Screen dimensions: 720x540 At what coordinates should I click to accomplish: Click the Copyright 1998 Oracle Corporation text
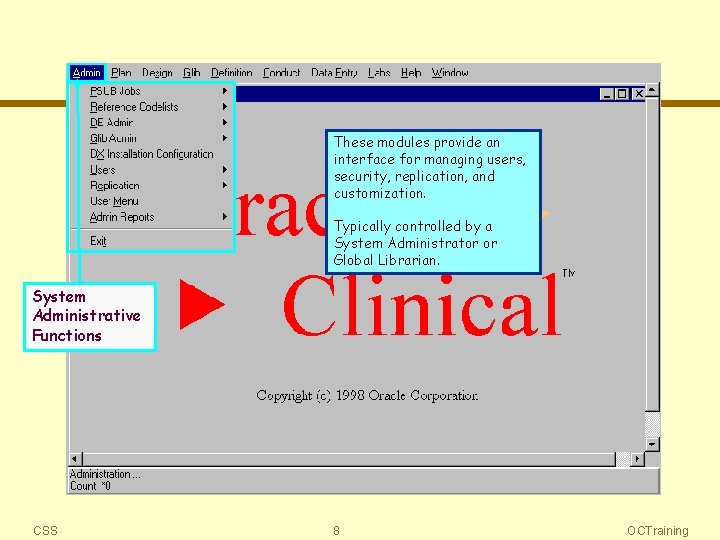[x=367, y=395]
